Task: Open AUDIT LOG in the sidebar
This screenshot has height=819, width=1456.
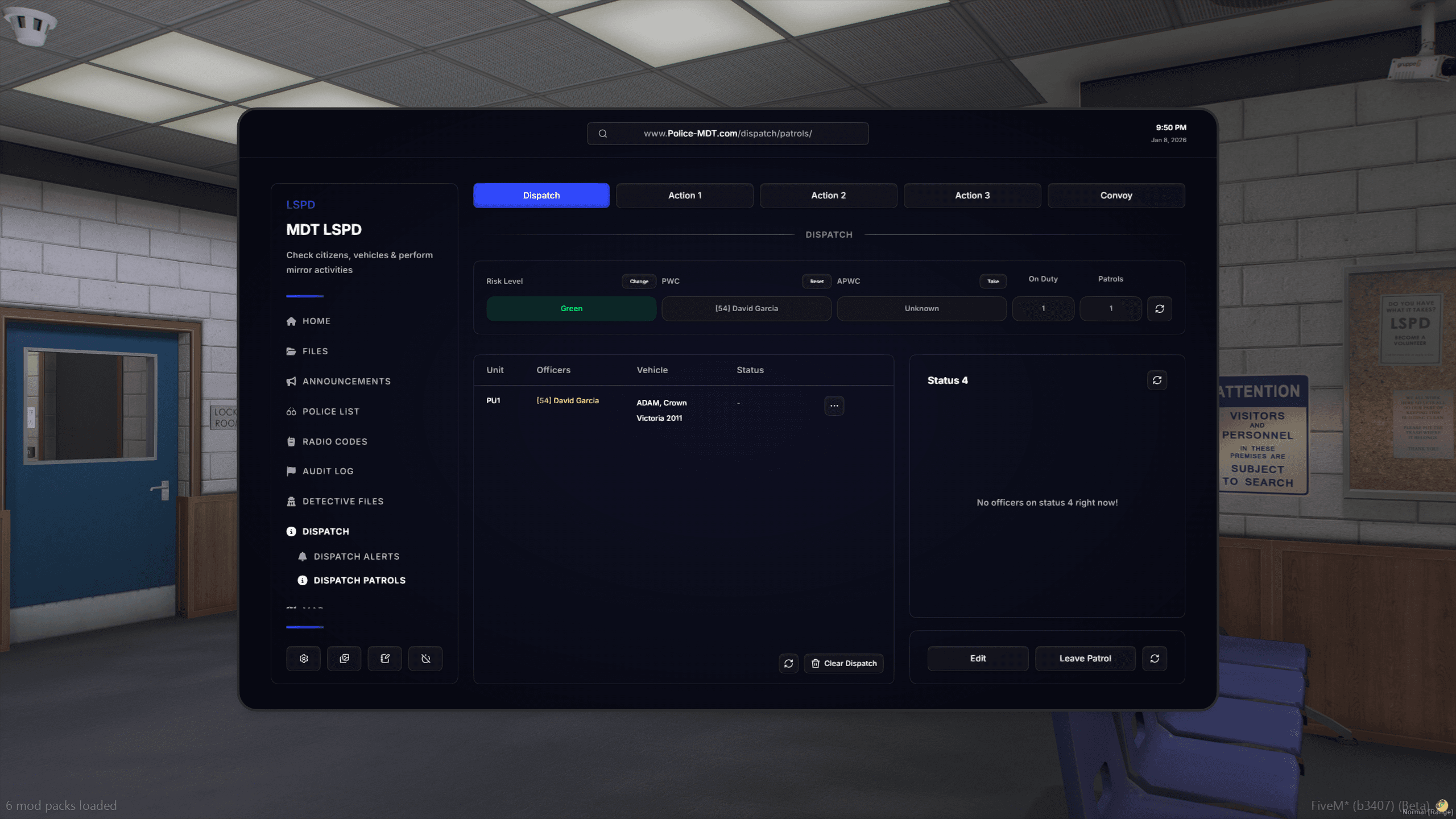Action: (x=320, y=471)
